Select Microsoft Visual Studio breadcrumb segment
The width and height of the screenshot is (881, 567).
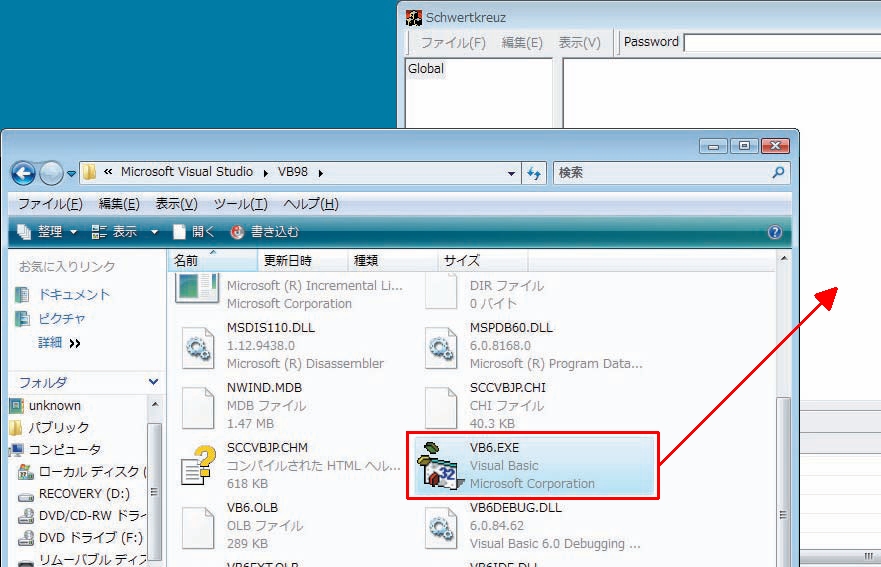[187, 172]
